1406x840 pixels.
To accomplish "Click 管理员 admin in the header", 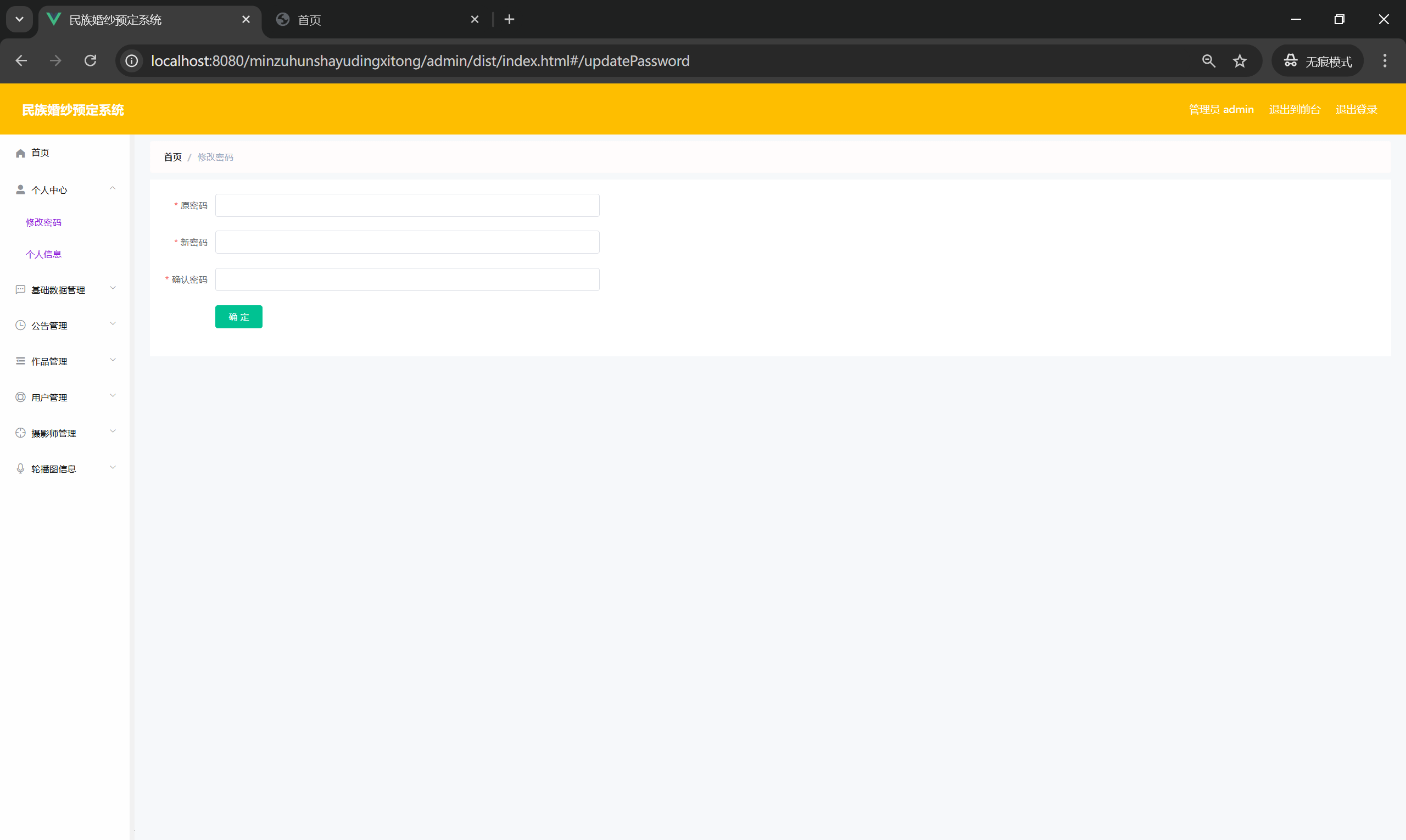I will pos(1221,109).
